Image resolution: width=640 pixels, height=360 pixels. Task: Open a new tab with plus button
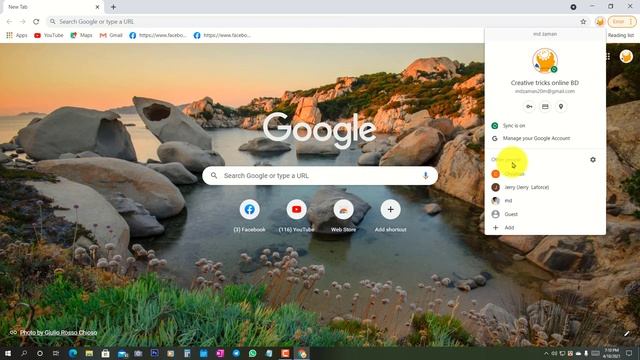pos(113,7)
